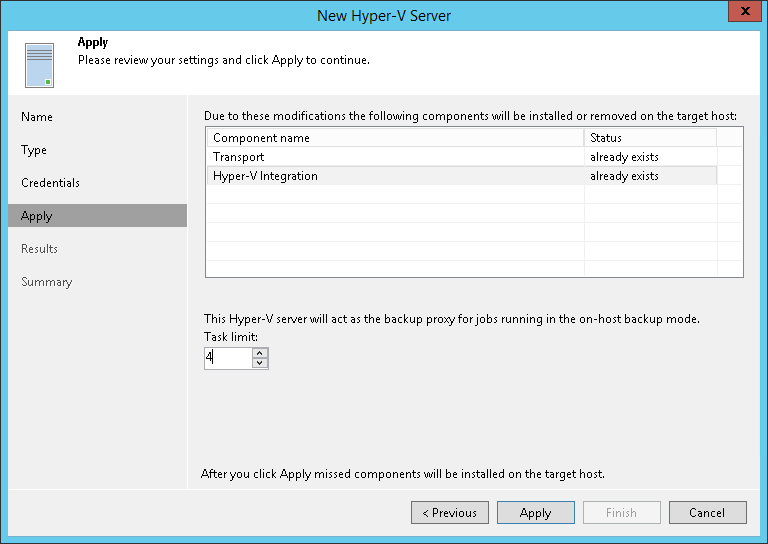Select the Results step in sidebar
Viewport: 768px width, 544px height.
(x=39, y=249)
